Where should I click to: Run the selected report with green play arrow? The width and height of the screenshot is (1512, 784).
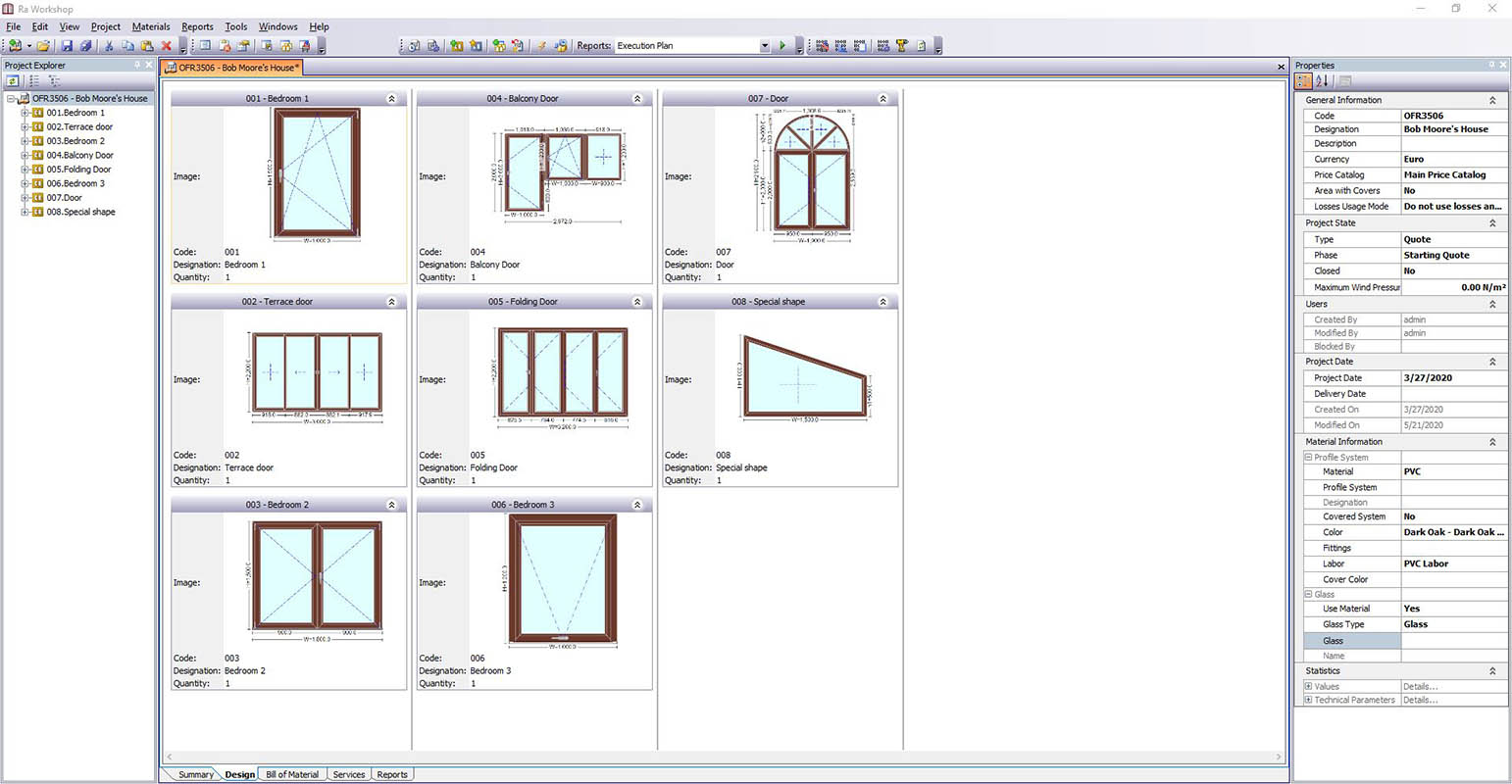coord(782,45)
